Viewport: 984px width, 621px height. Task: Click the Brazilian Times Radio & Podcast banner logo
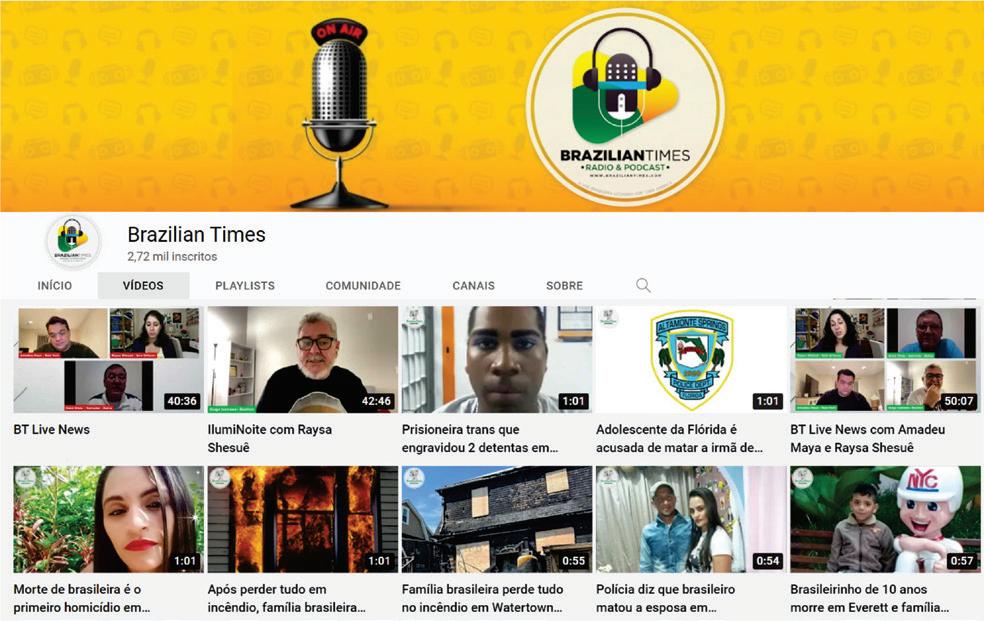625,108
